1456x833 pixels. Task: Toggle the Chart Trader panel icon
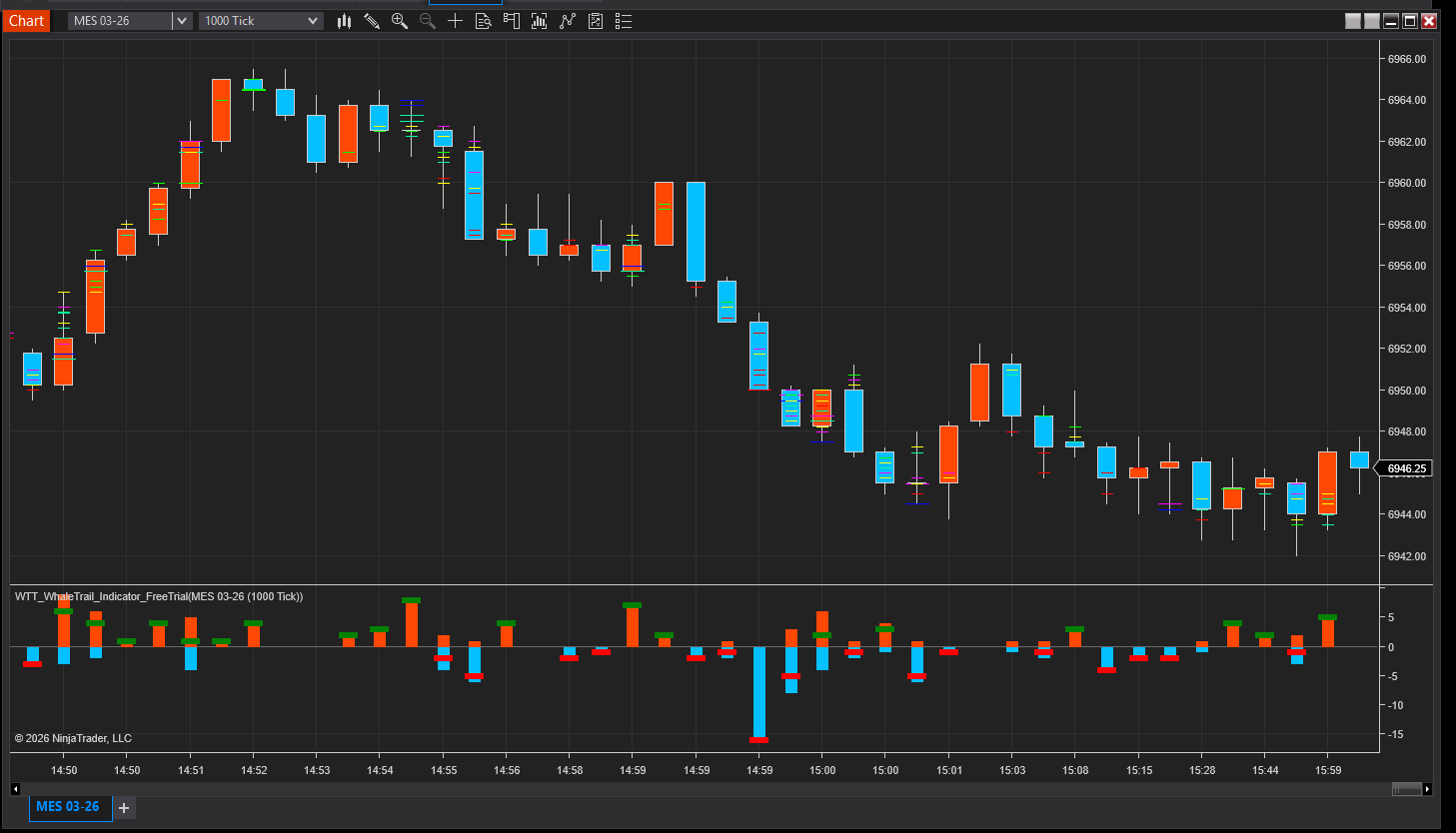pyautogui.click(x=512, y=21)
